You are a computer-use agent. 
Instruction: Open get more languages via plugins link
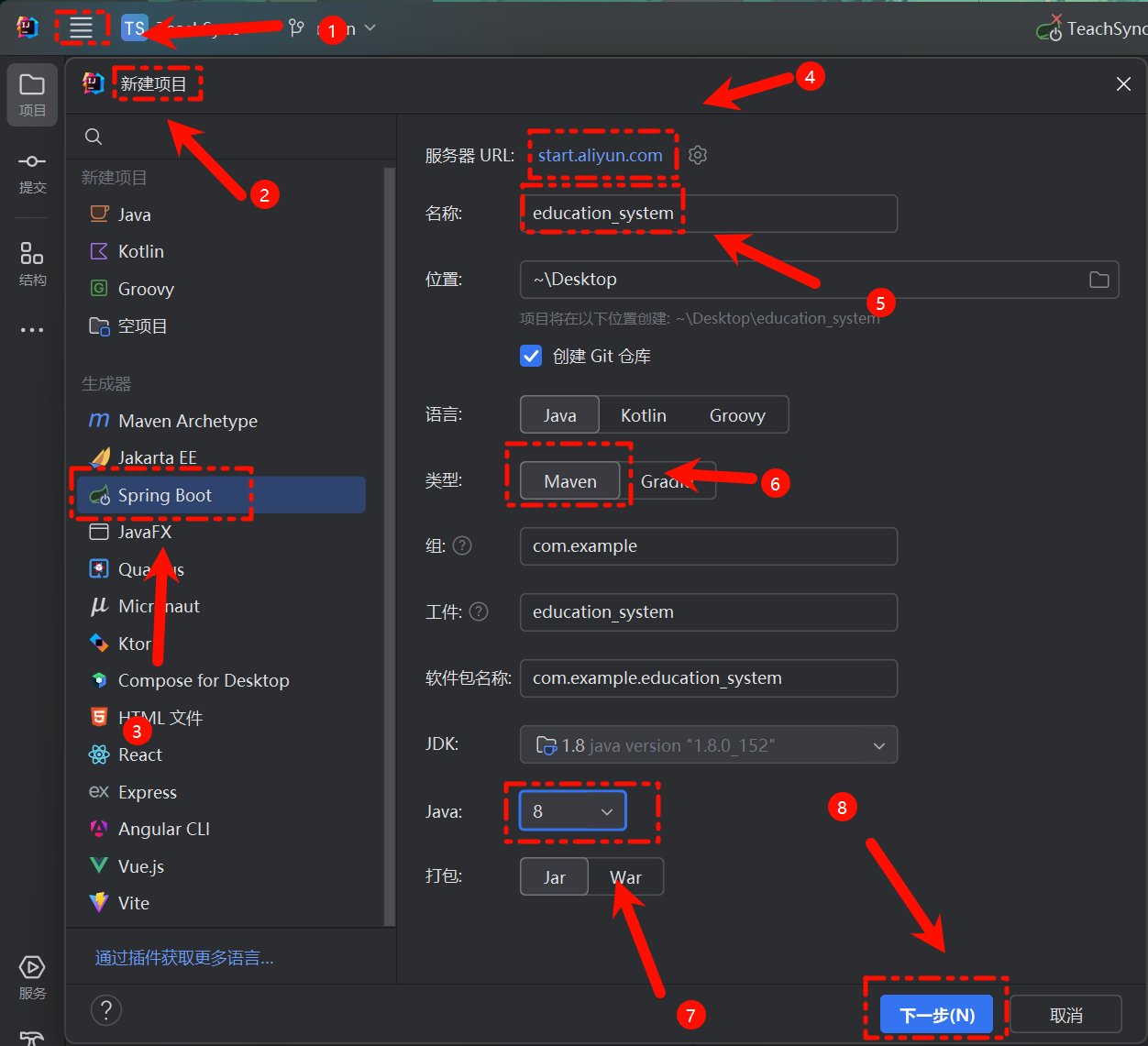(184, 958)
